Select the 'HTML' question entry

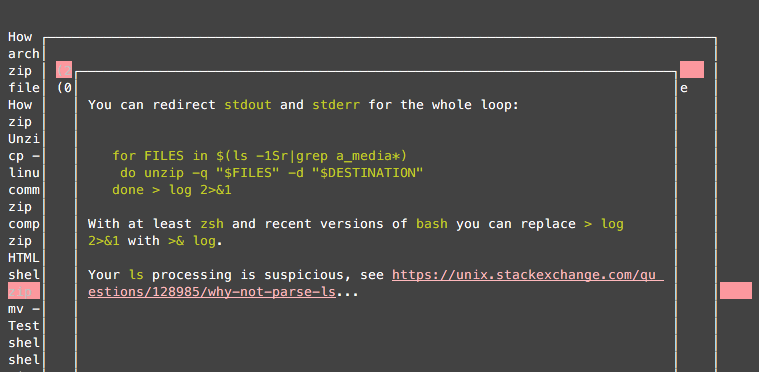(x=23, y=258)
